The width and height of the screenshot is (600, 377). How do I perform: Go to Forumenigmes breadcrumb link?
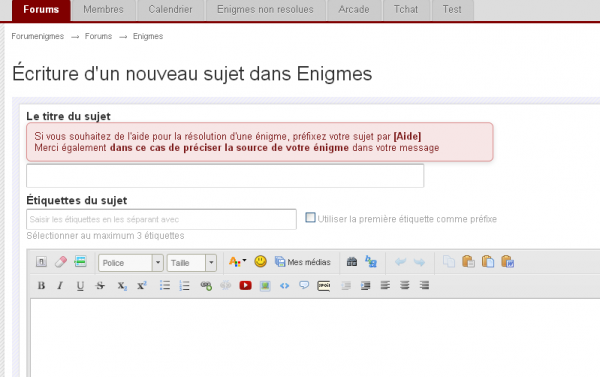(38, 36)
